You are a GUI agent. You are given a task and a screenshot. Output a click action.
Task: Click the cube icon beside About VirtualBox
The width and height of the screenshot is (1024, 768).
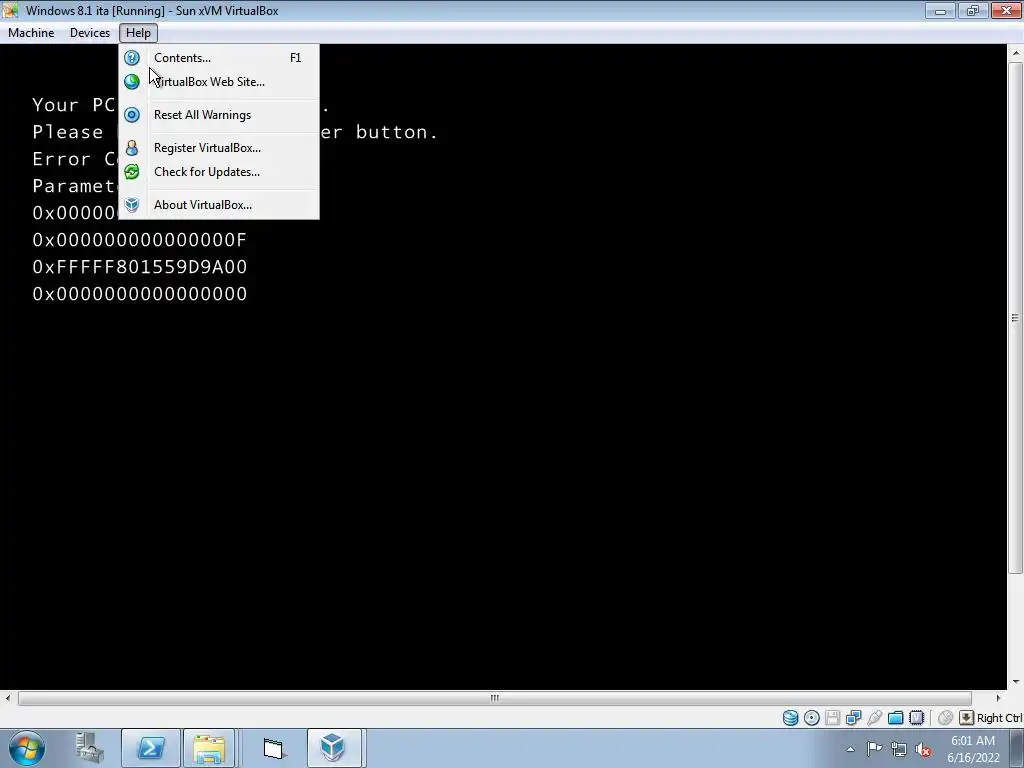click(132, 205)
